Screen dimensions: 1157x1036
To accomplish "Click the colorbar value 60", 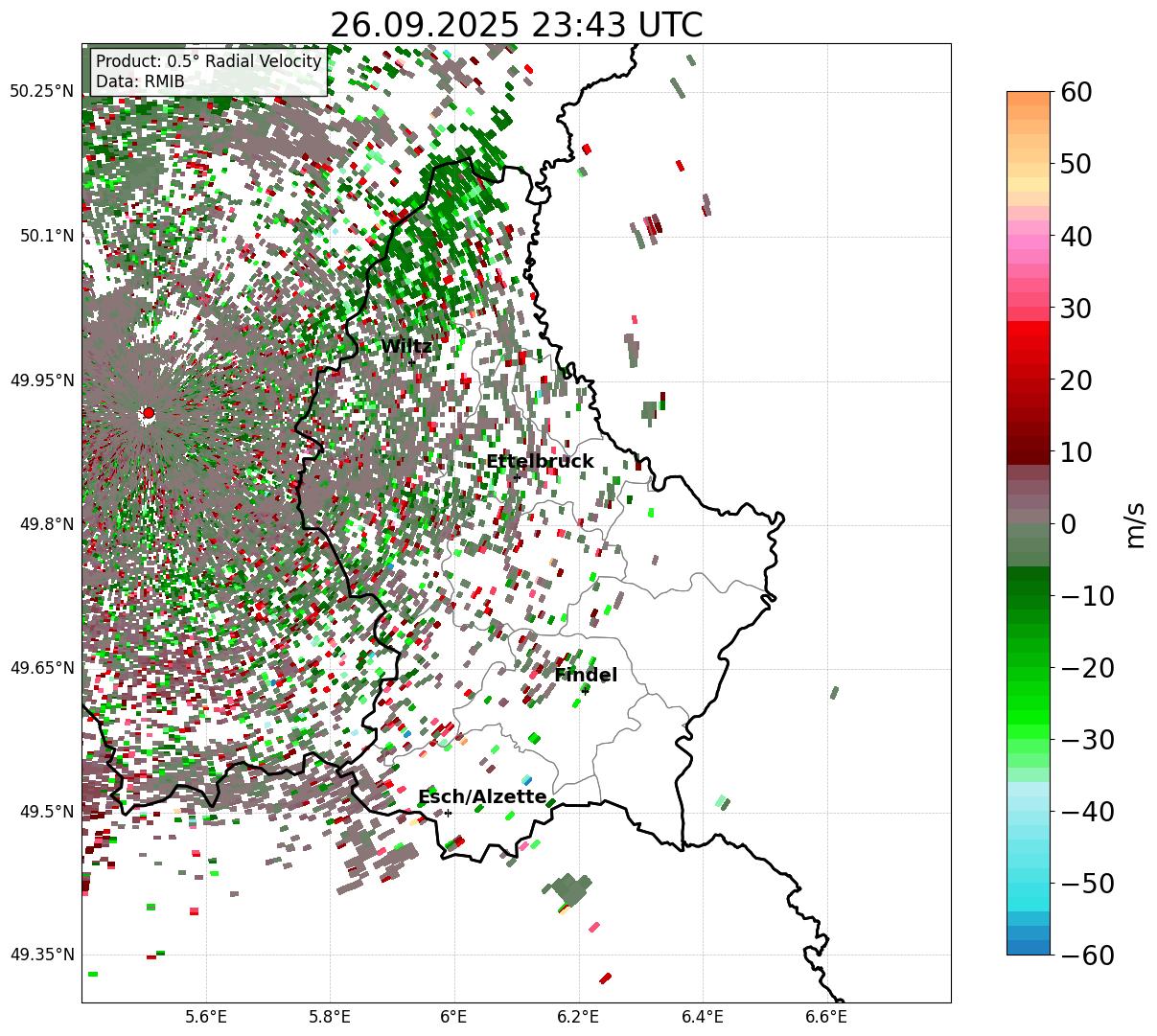I will coord(1074,93).
